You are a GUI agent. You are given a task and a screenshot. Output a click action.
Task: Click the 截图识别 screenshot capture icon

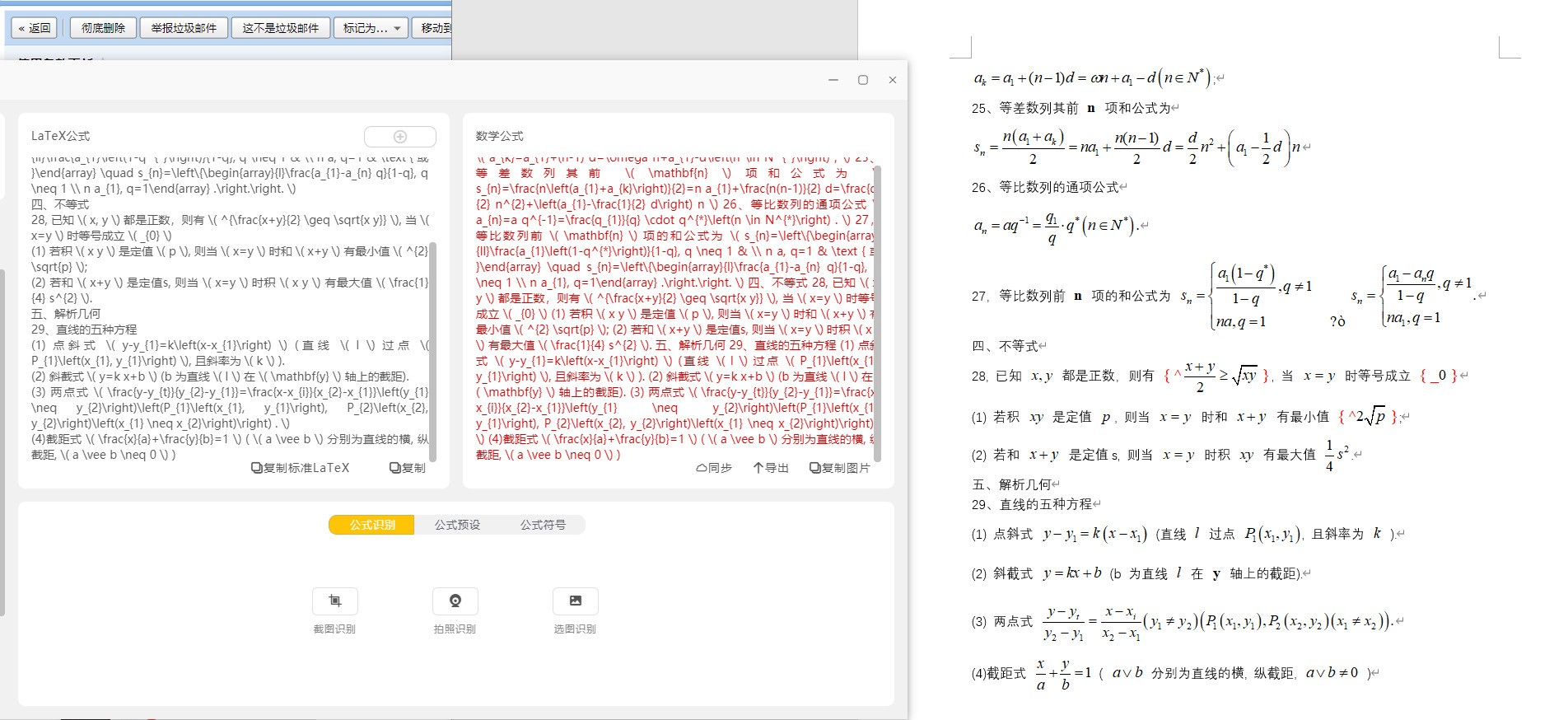pos(334,601)
